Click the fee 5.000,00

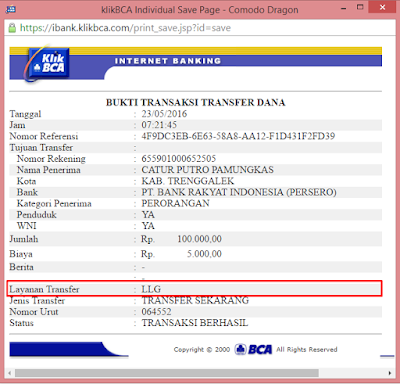[x=204, y=254]
